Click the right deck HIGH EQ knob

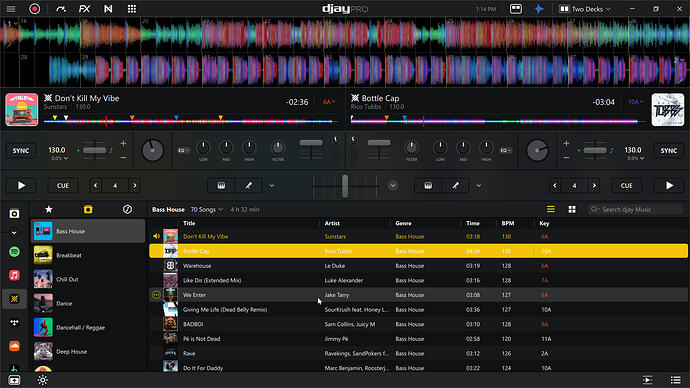[486, 147]
